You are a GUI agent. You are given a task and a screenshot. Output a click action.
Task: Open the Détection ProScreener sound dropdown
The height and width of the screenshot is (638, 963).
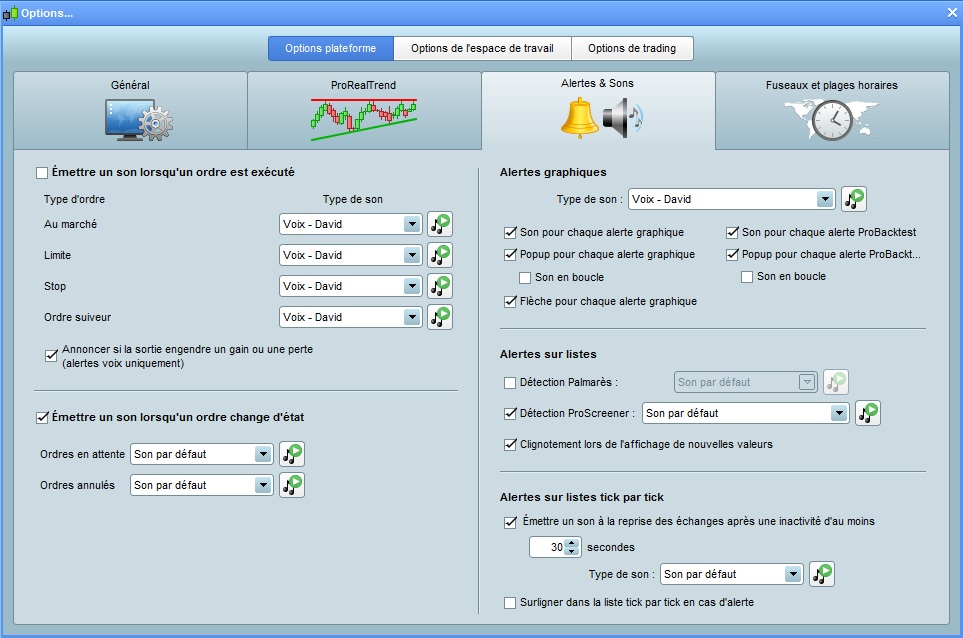pyautogui.click(x=746, y=413)
